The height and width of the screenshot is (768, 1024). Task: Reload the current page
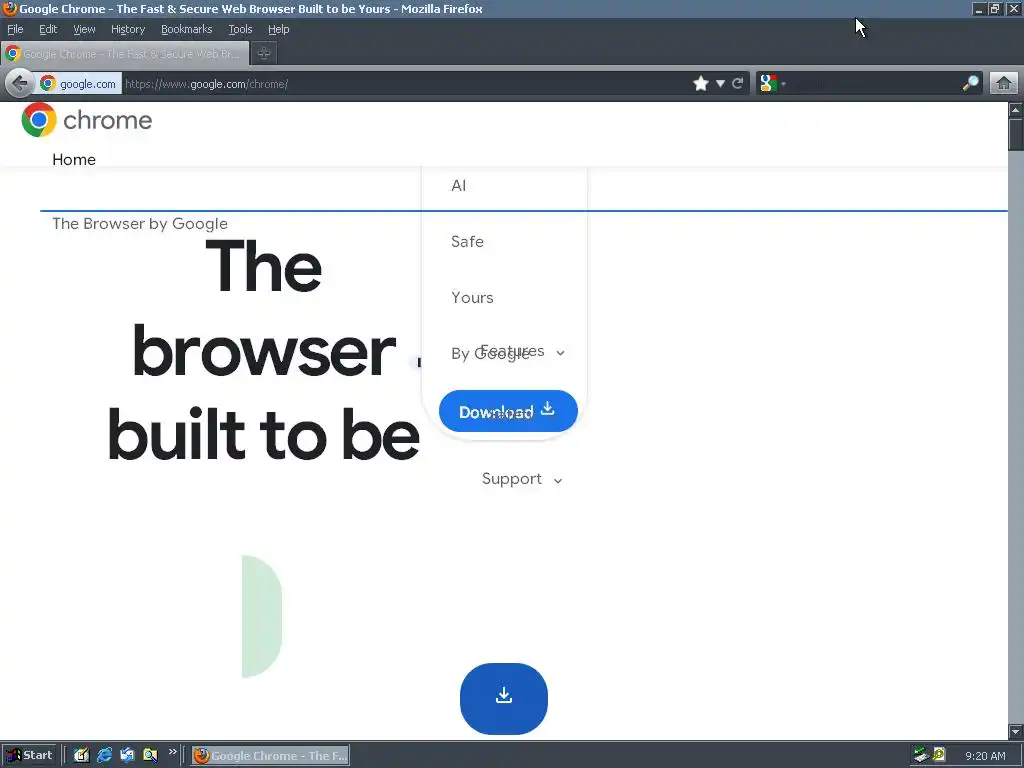(x=738, y=84)
